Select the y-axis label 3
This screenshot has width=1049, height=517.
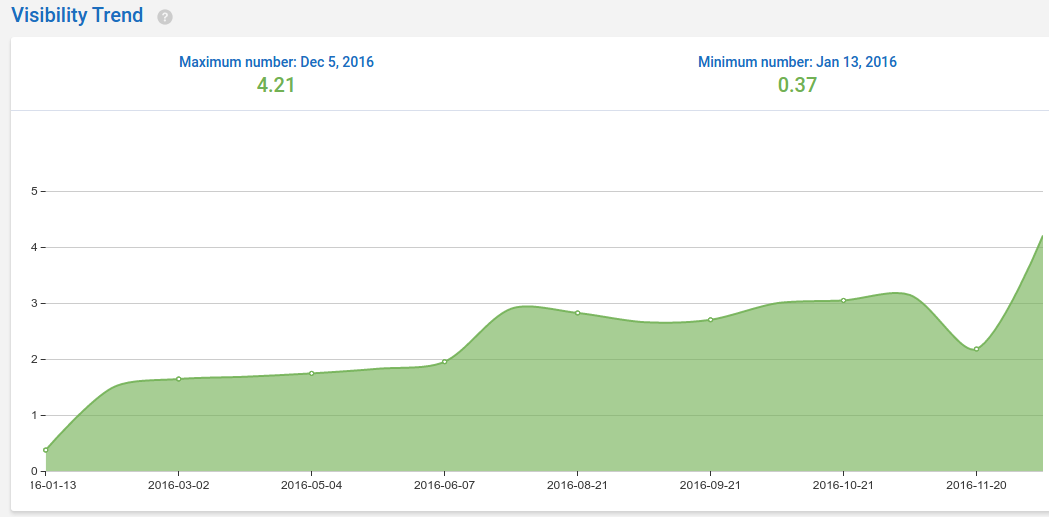click(33, 303)
